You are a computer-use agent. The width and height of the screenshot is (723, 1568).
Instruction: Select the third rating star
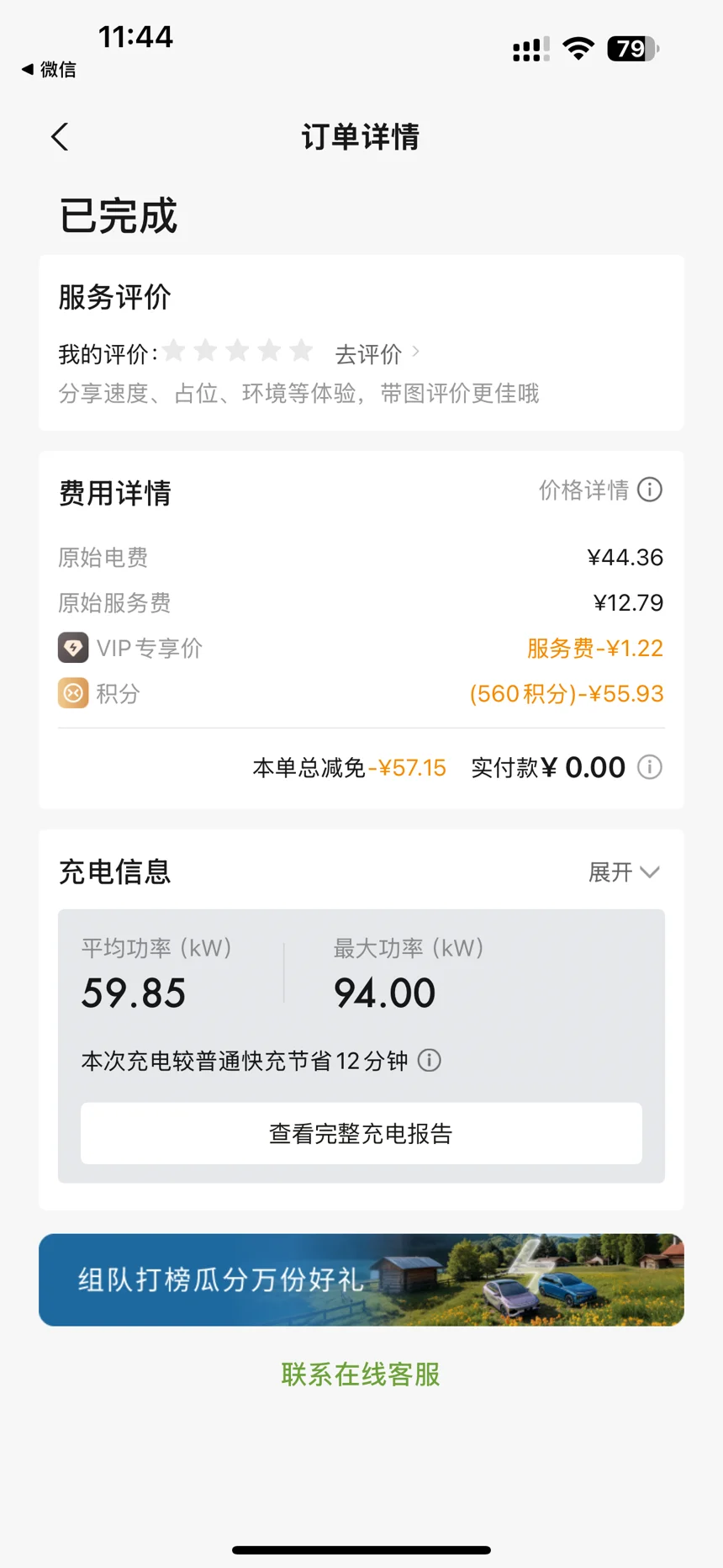tap(238, 351)
